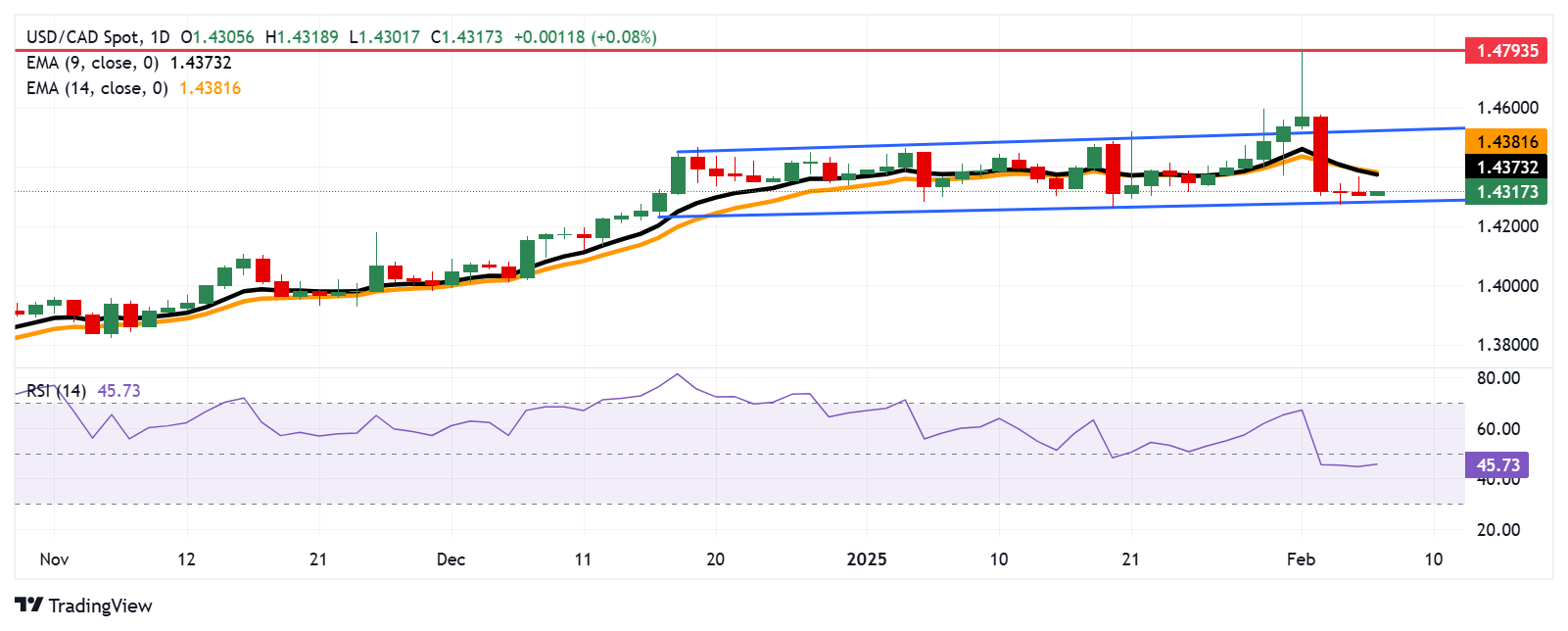Click the red 1.47935 price label
This screenshot has height=631, width=1568.
(x=1505, y=50)
